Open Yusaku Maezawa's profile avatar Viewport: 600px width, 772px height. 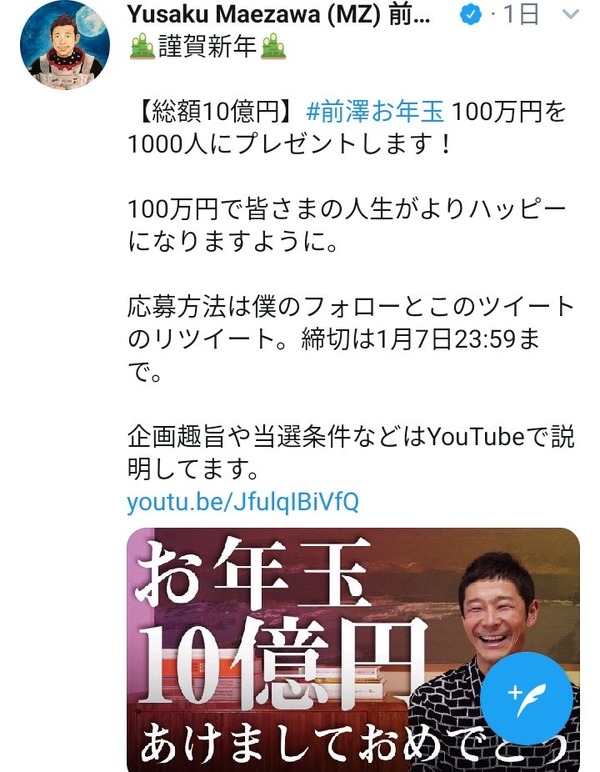[65, 45]
